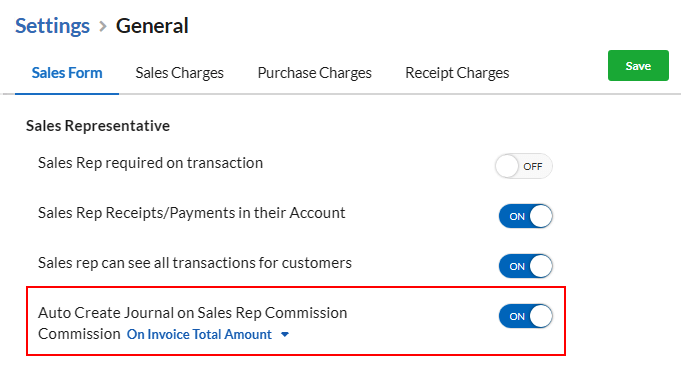The width and height of the screenshot is (681, 366).
Task: Turn off Sales Rep Receipts/Payments toggle
Action: pyautogui.click(x=526, y=216)
